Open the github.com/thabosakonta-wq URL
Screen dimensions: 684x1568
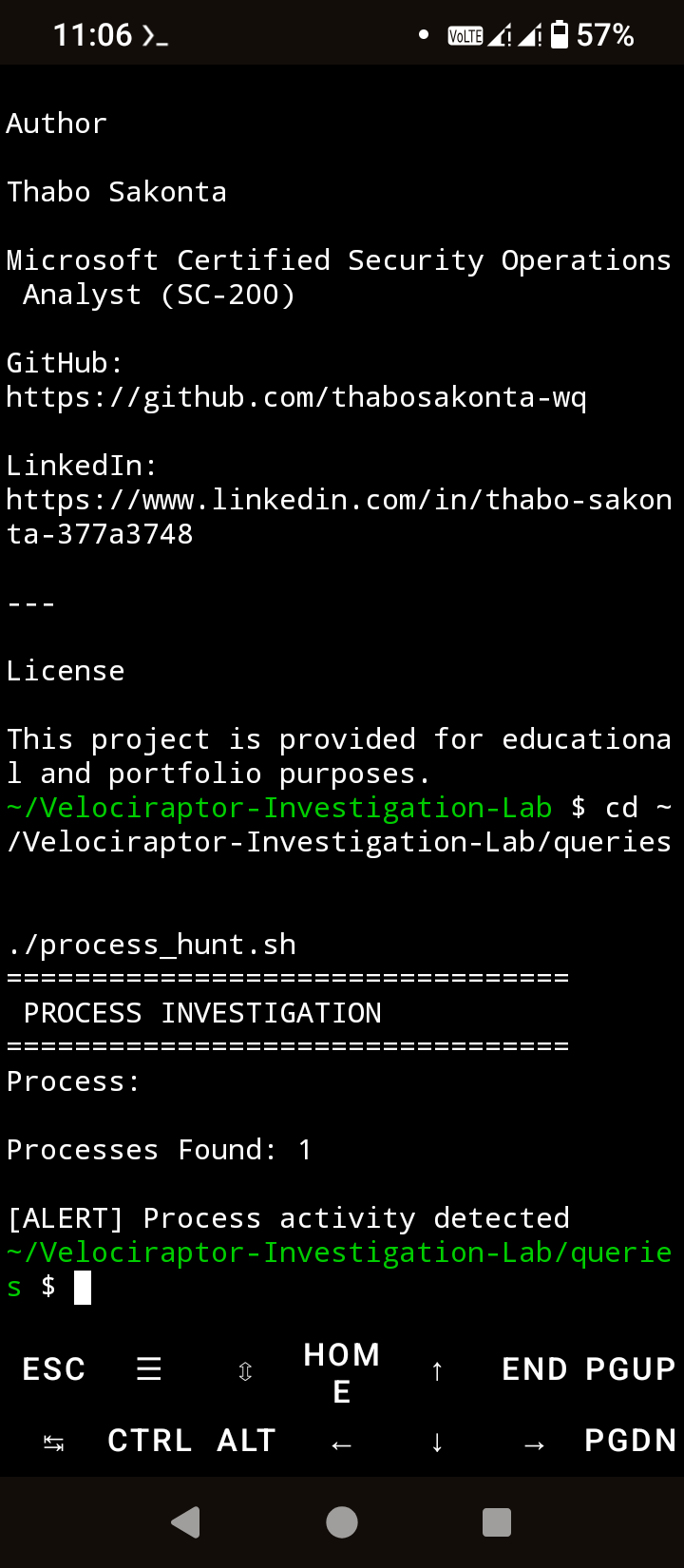pos(296,397)
